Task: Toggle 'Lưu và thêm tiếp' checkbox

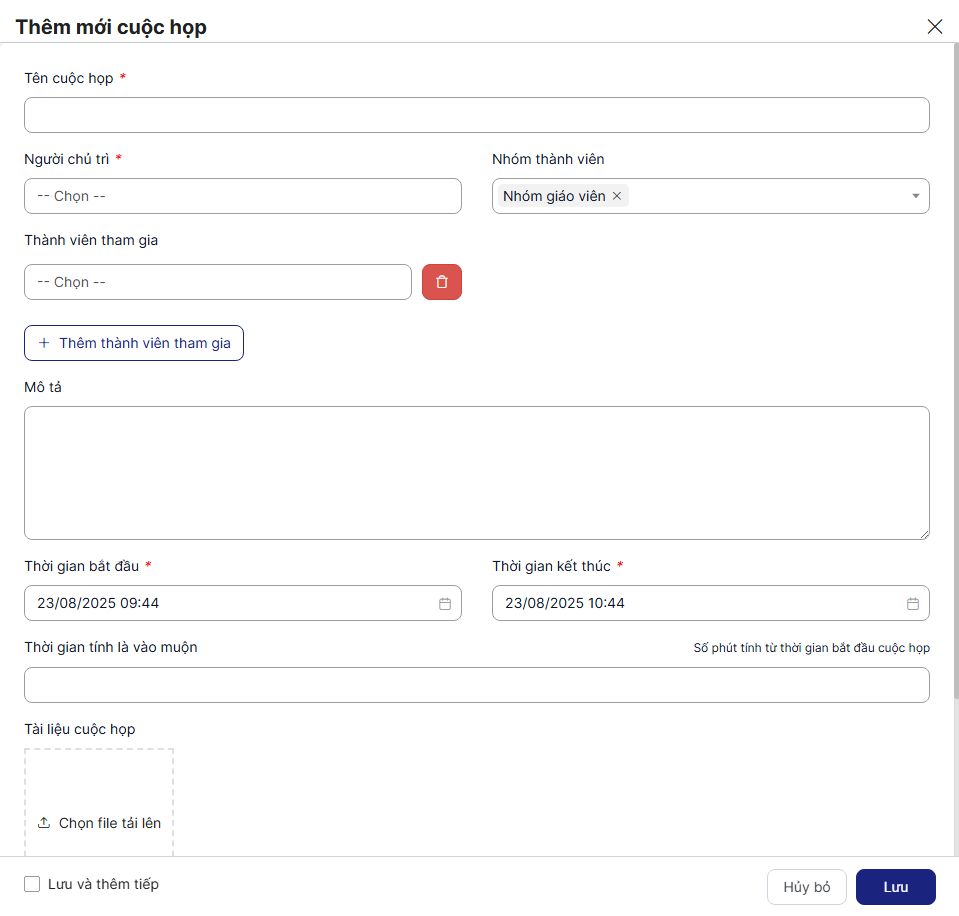Action: click(32, 884)
